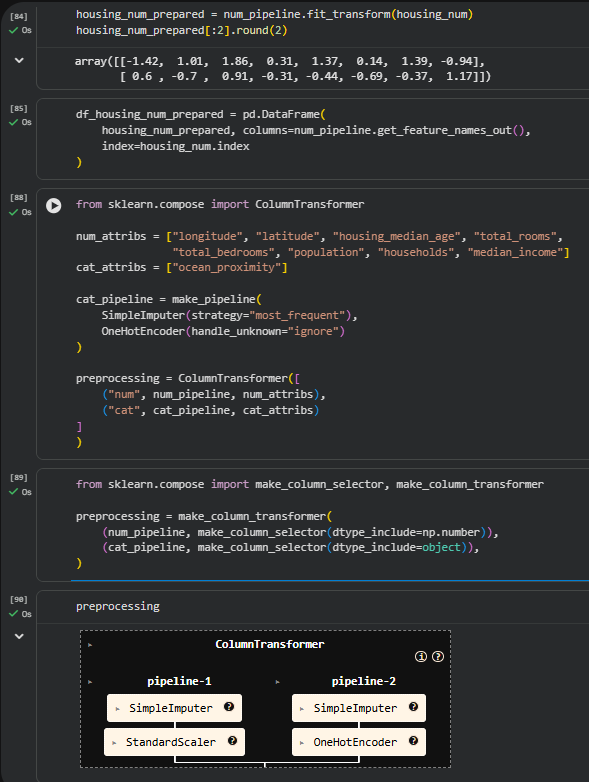The height and width of the screenshot is (782, 589).
Task: Open ColumnTransformer documentation question-mark icon
Action: [x=438, y=656]
